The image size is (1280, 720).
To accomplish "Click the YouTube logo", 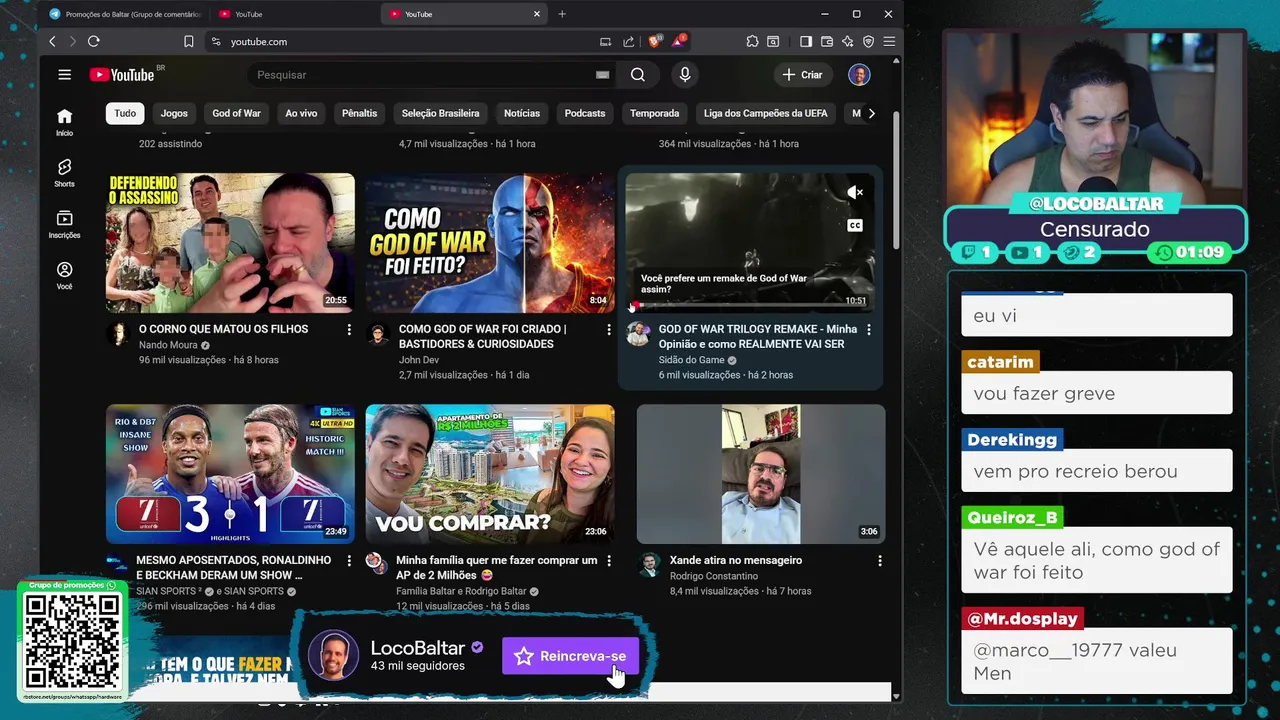I will tap(122, 75).
